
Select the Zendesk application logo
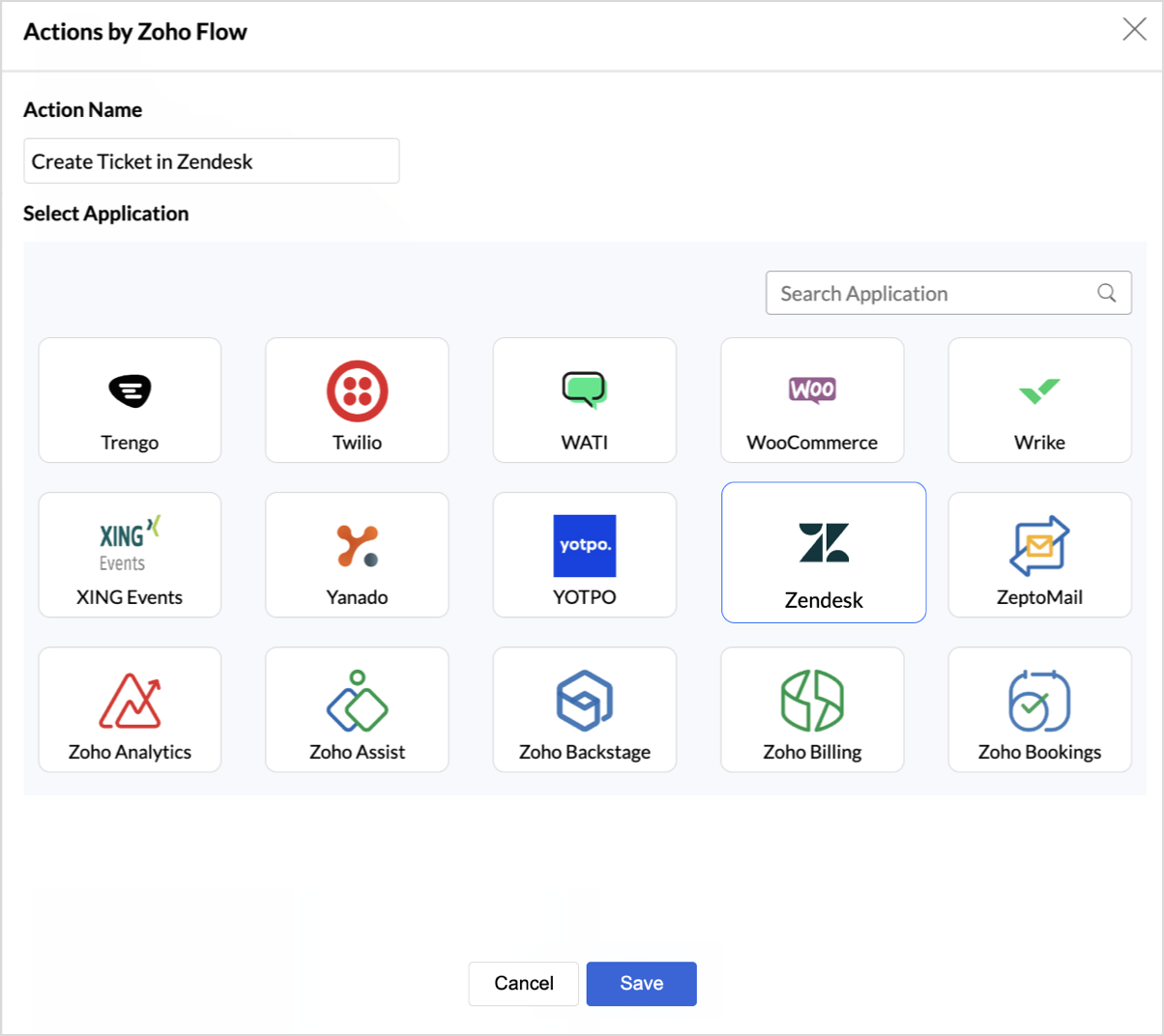[824, 542]
